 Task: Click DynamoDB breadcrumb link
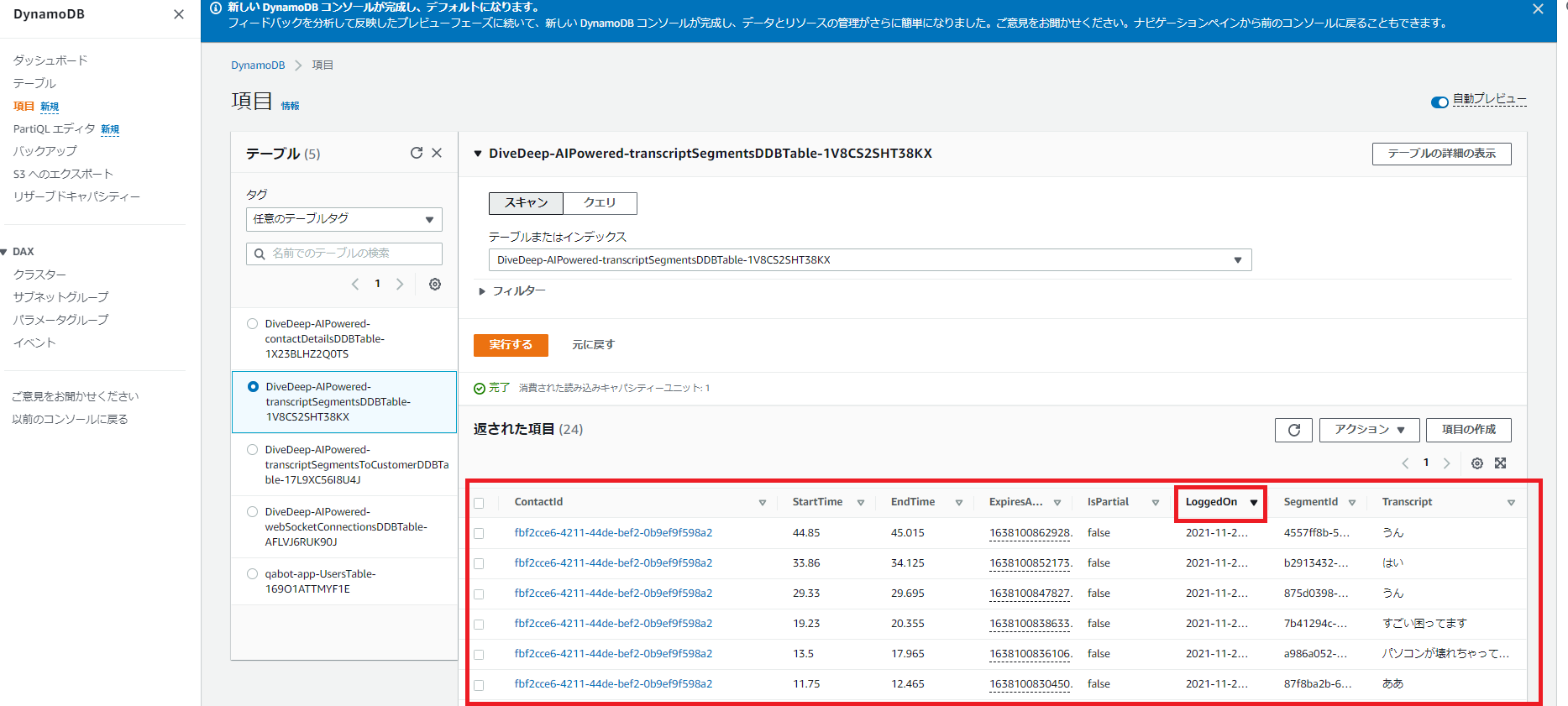tap(258, 65)
